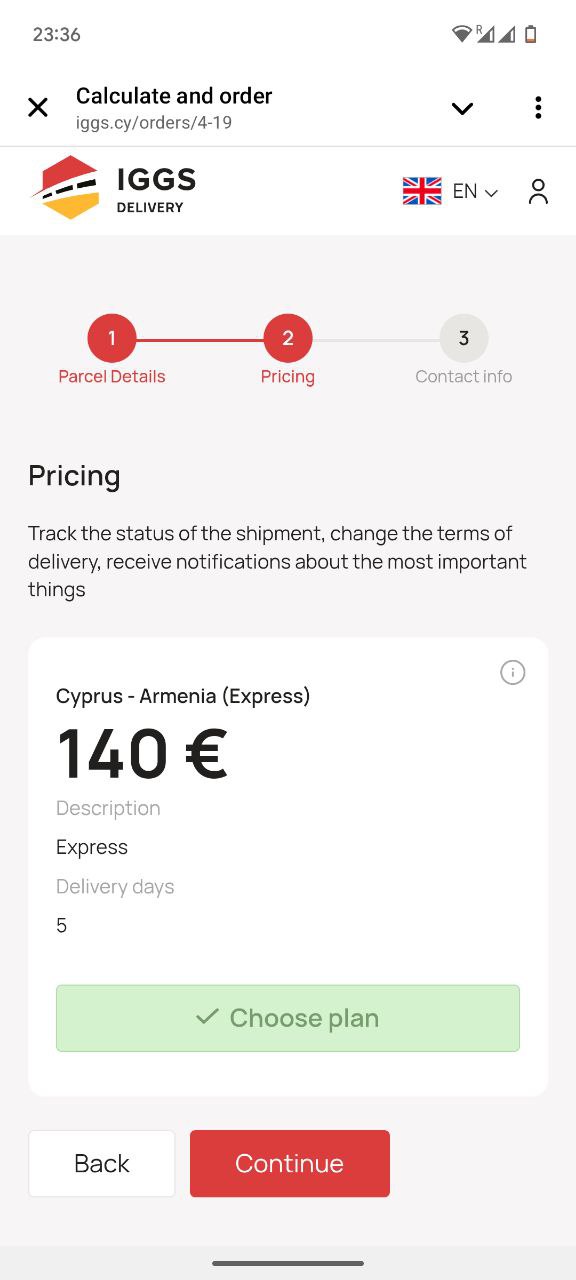Click the UK flag language icon
576x1280 pixels.
coord(422,191)
